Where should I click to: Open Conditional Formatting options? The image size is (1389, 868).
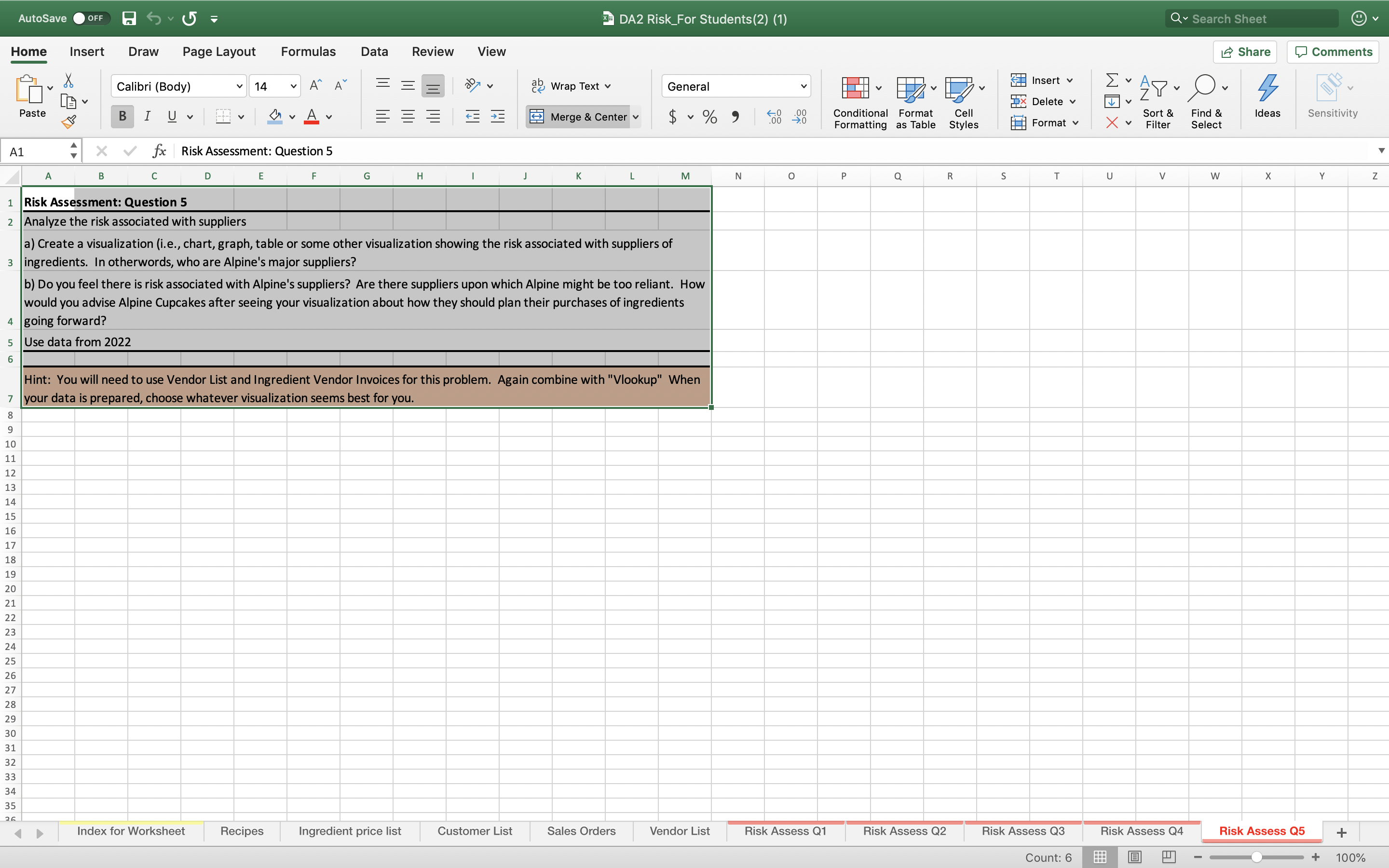point(858,101)
